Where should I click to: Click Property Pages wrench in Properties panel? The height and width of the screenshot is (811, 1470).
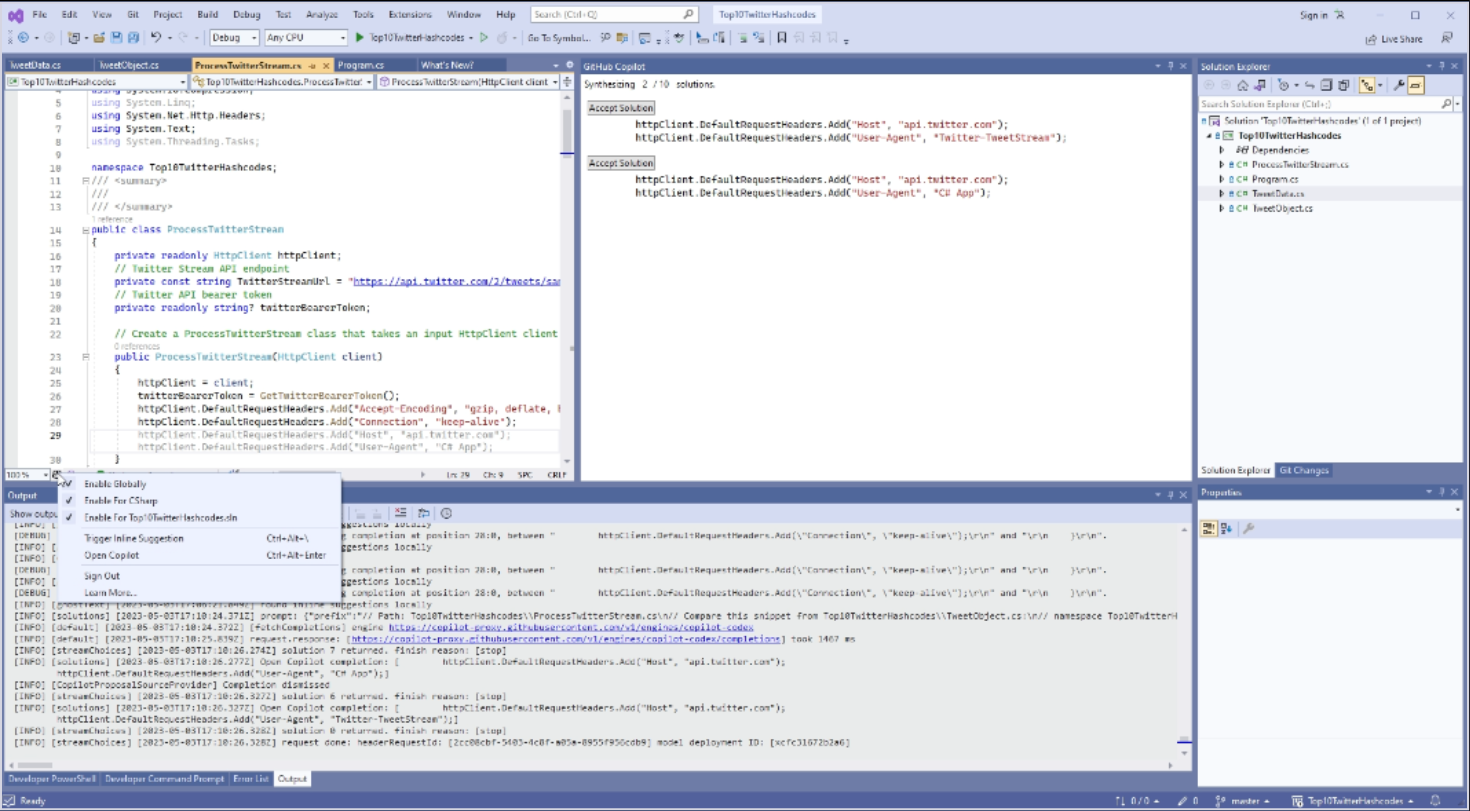tap(1248, 528)
